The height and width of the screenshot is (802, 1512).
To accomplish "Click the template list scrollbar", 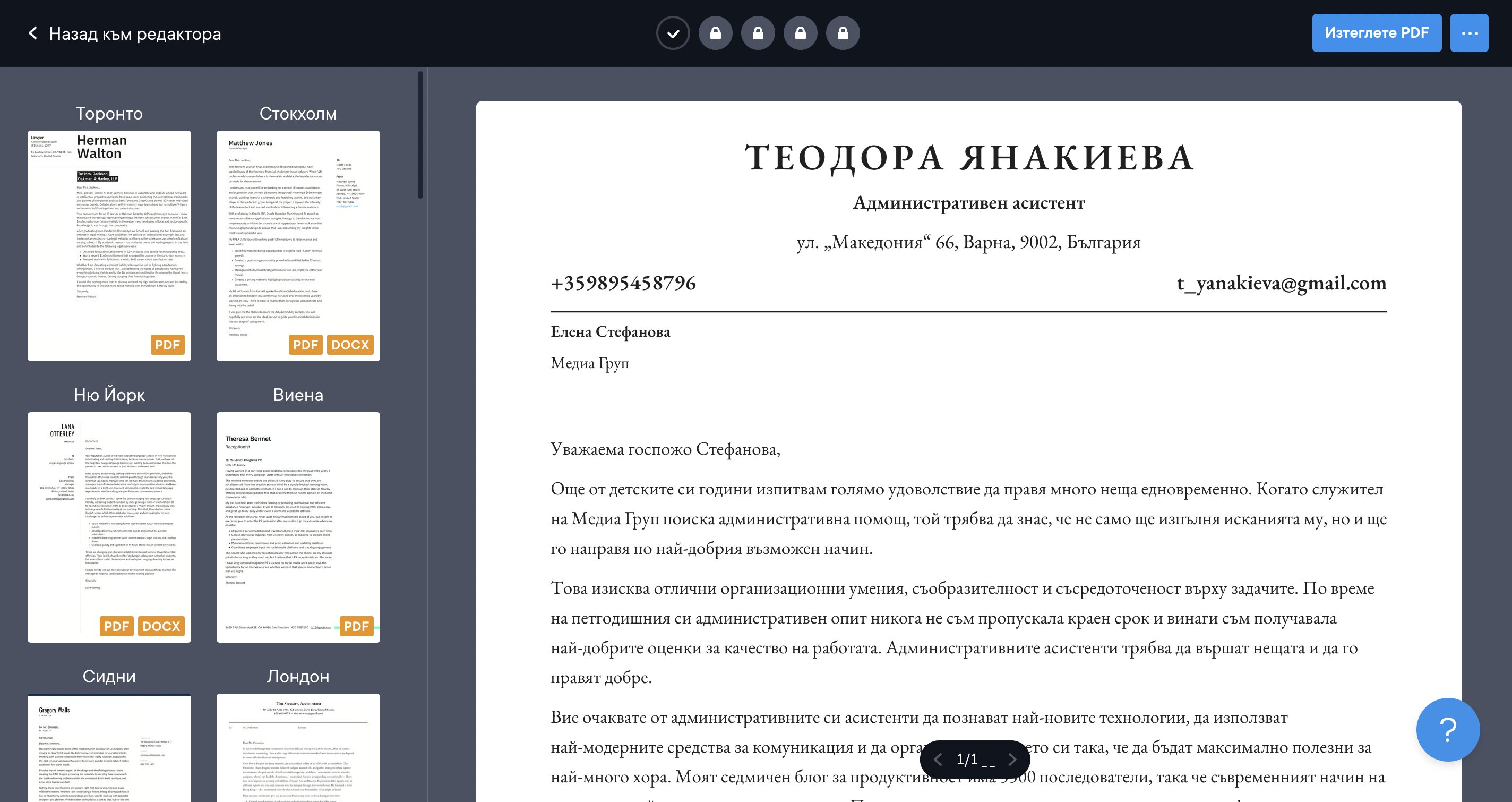I will point(420,135).
